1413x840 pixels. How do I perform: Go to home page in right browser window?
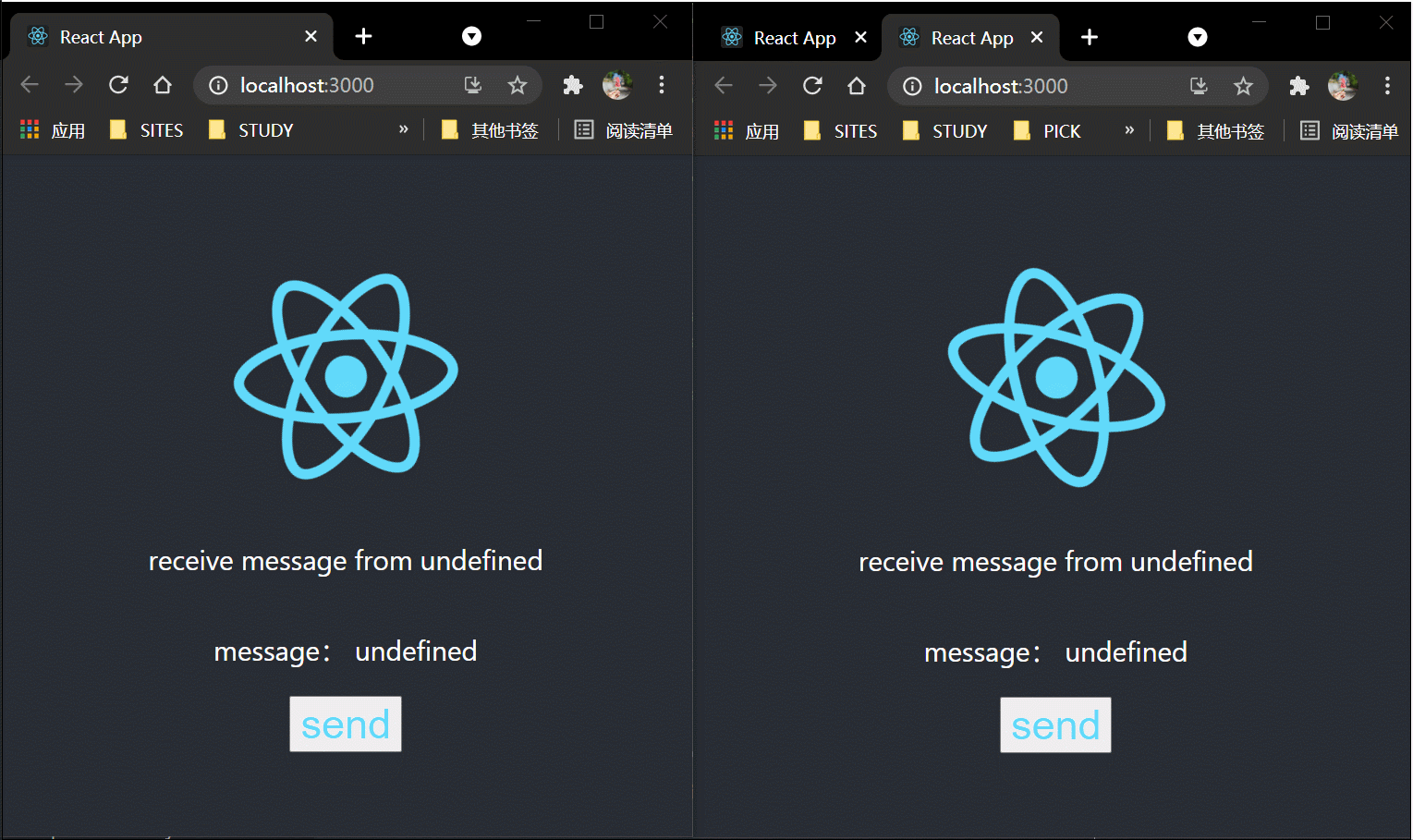coord(857,86)
